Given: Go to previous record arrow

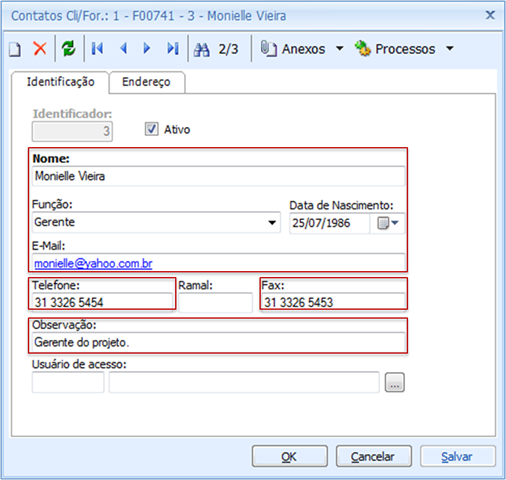Looking at the screenshot, I should tap(124, 49).
